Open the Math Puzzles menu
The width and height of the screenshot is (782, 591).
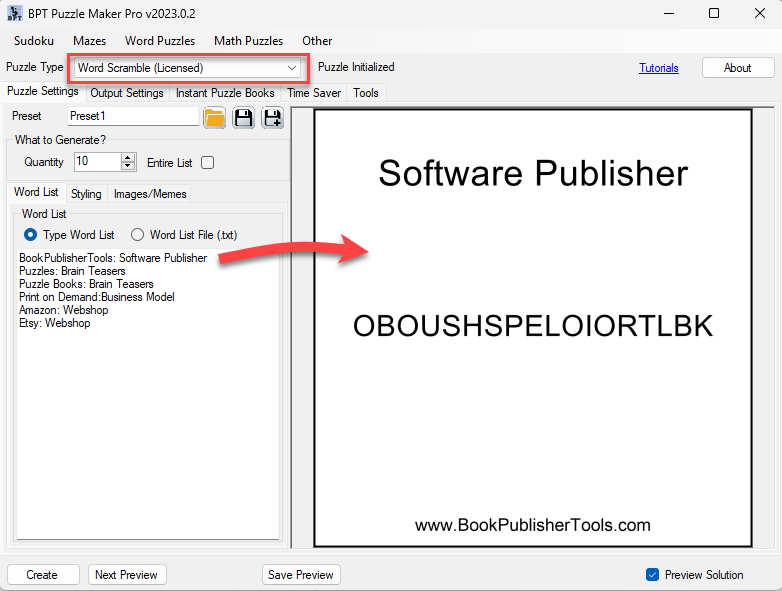pyautogui.click(x=248, y=41)
